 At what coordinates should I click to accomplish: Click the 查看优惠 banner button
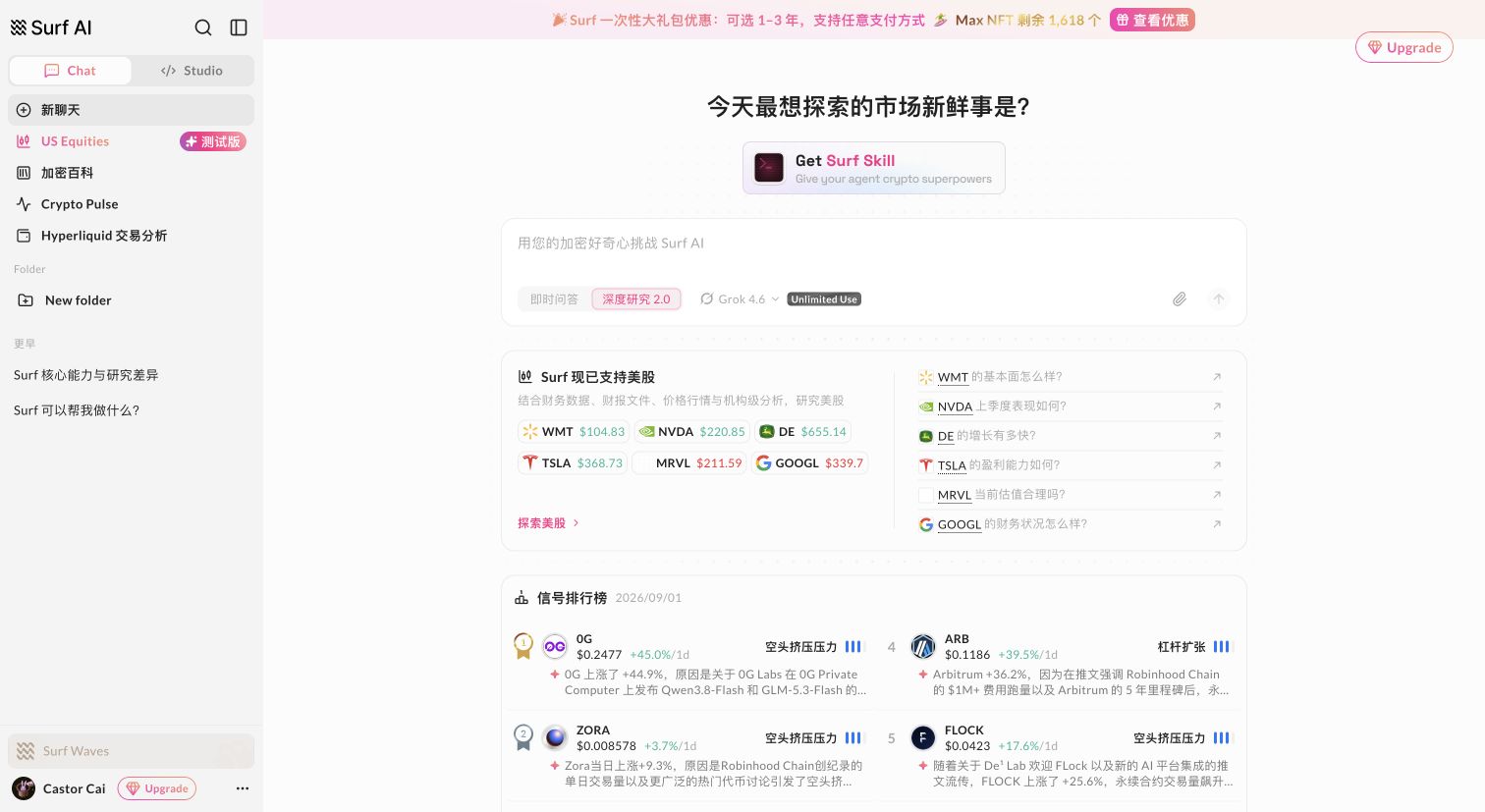[x=1152, y=20]
